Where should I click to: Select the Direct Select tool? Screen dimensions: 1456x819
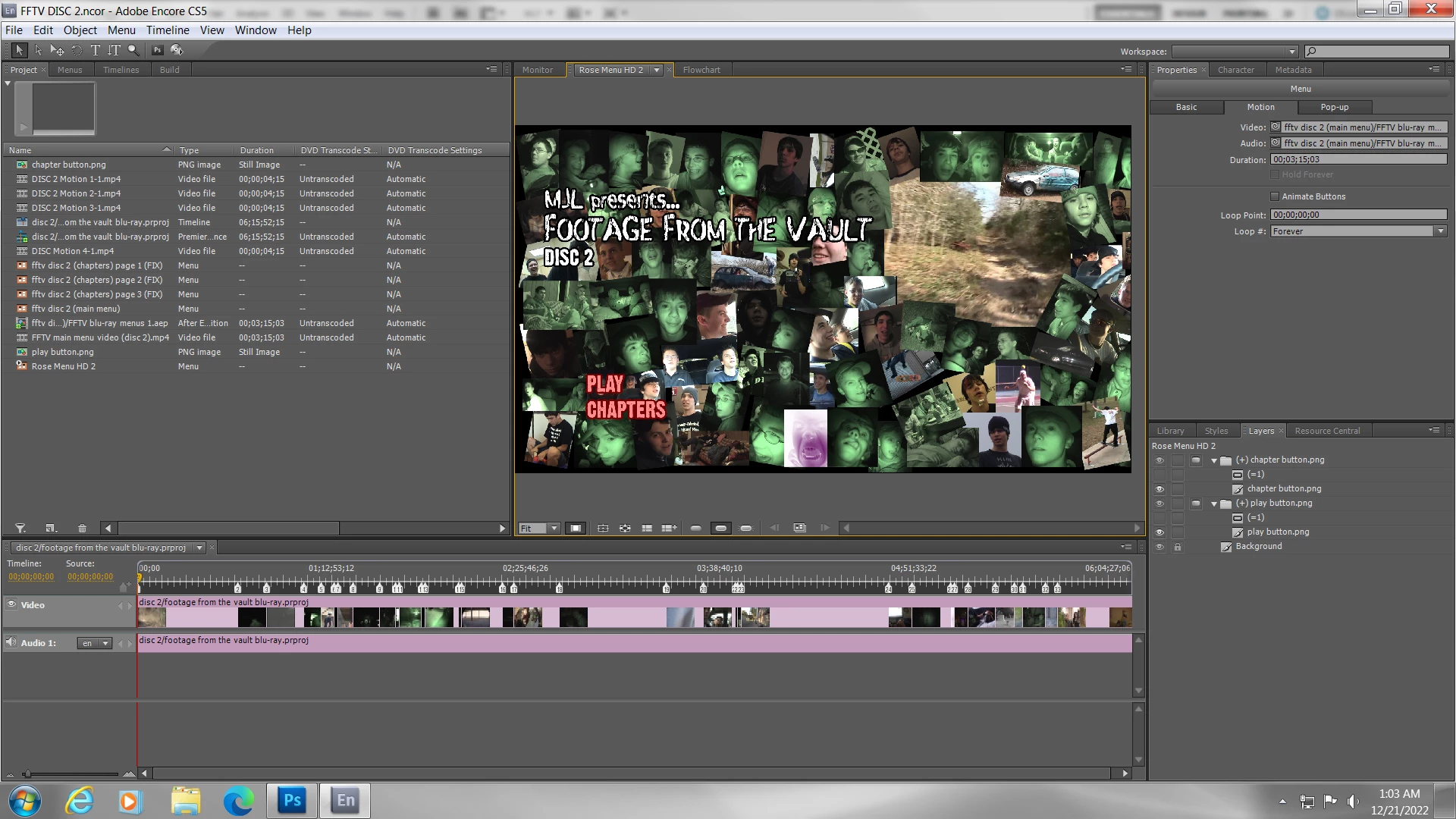pos(38,50)
